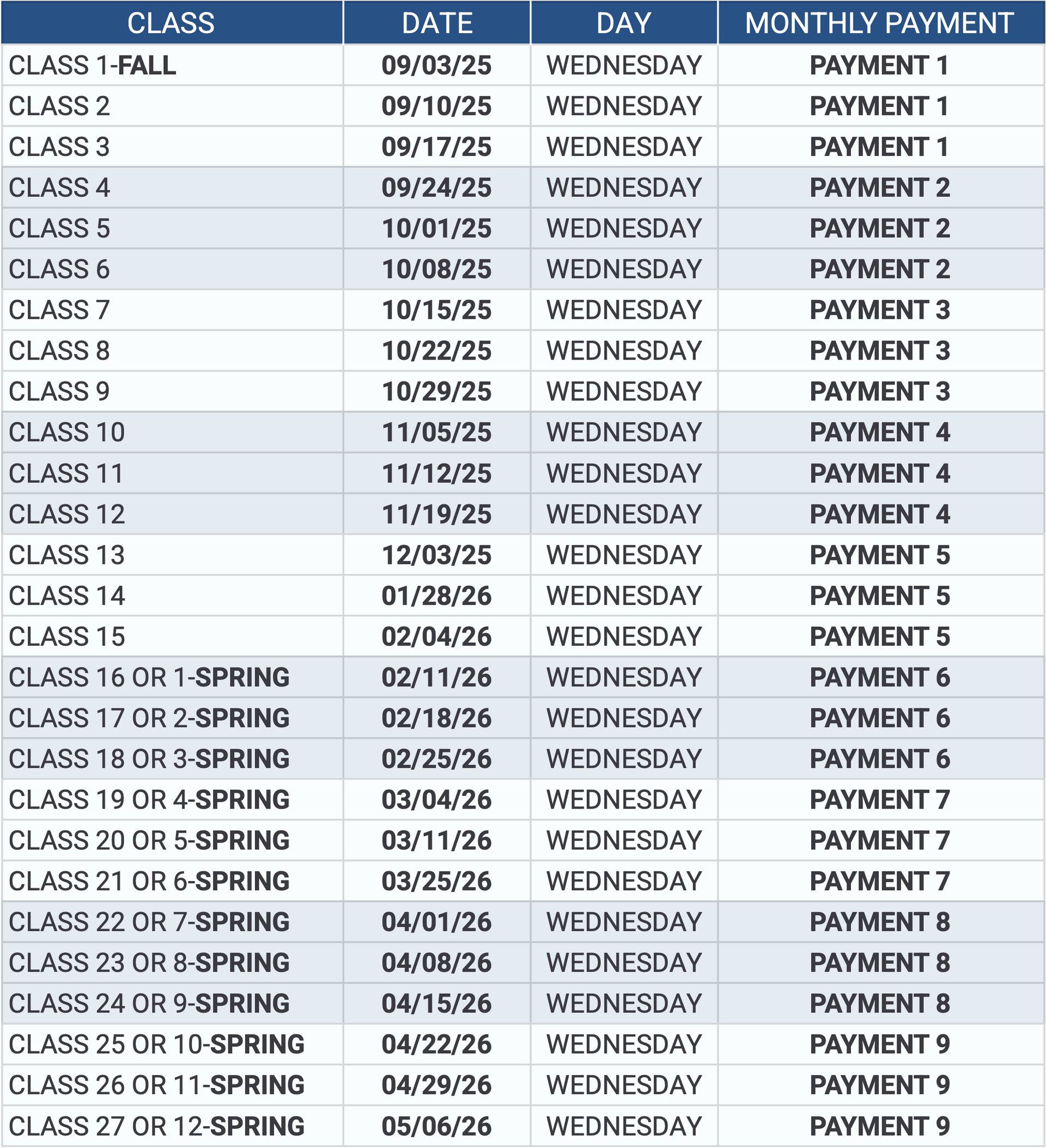Click the 03/25/26 date cell
The image size is (1046, 1148).
[437, 882]
